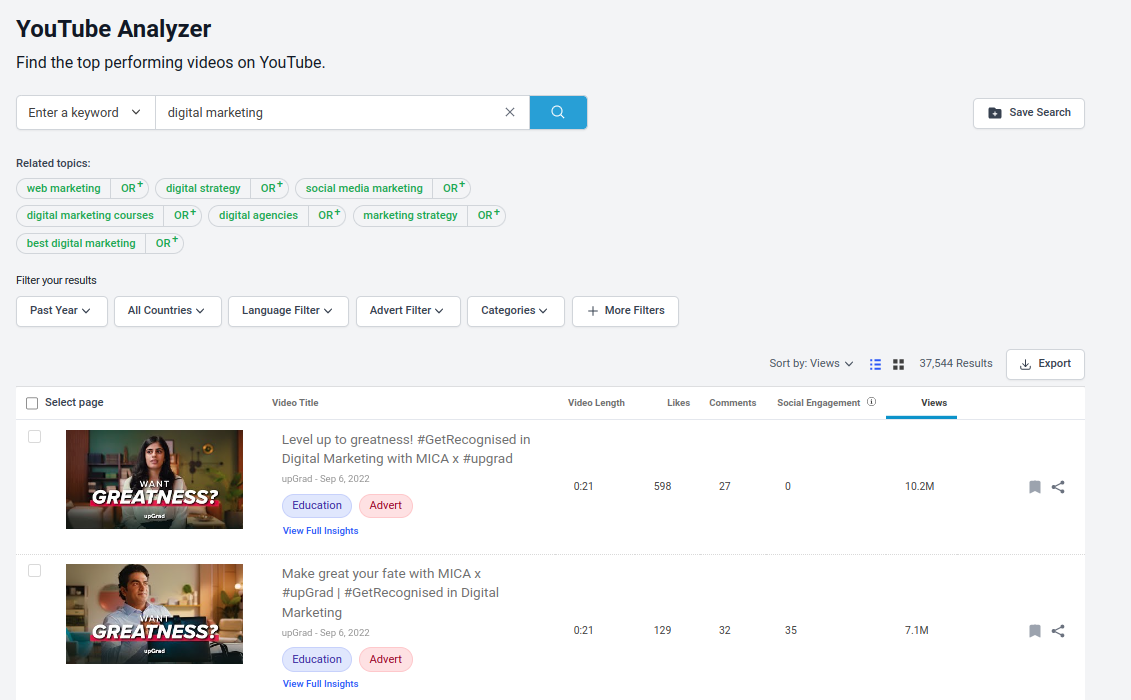1131x700 pixels.
Task: Click Advert tag on 'Level up to greatness'
Action: tap(385, 505)
